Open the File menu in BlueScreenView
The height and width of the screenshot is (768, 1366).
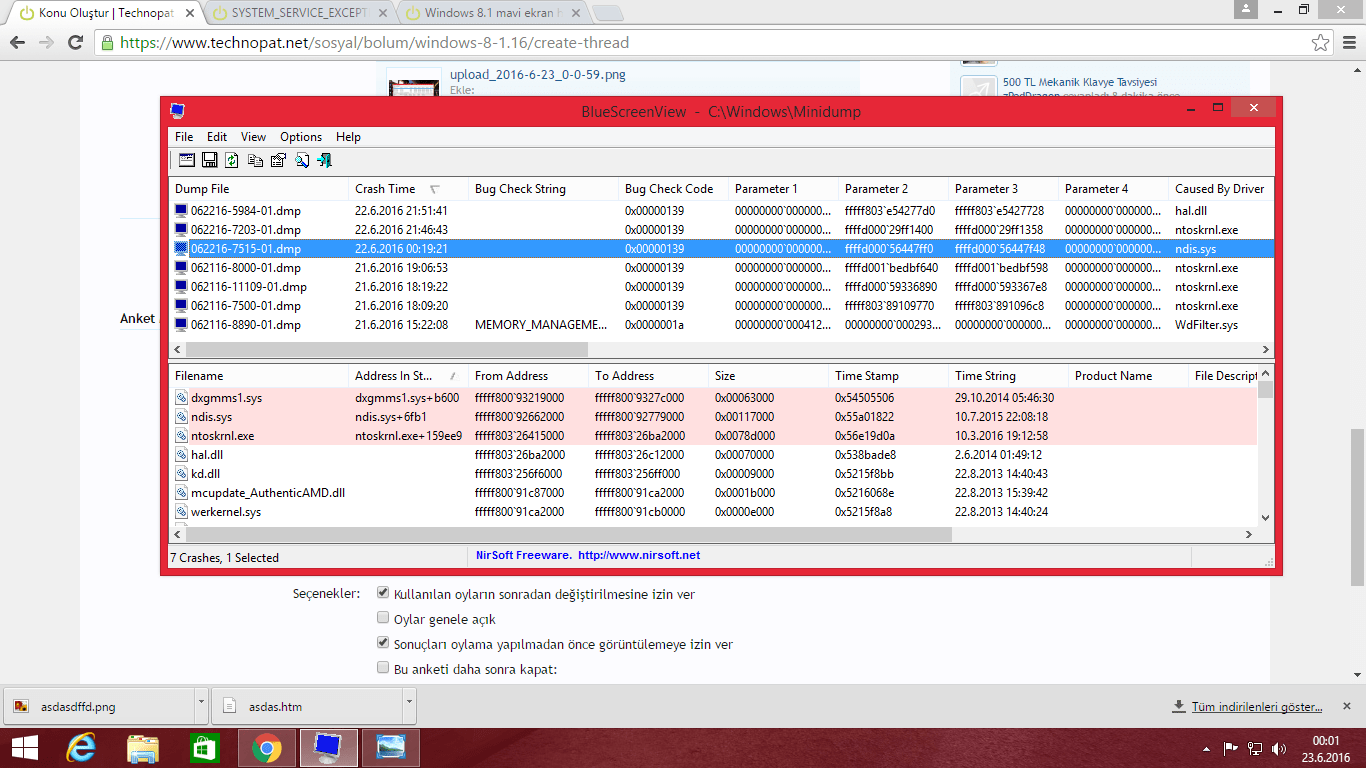(184, 137)
